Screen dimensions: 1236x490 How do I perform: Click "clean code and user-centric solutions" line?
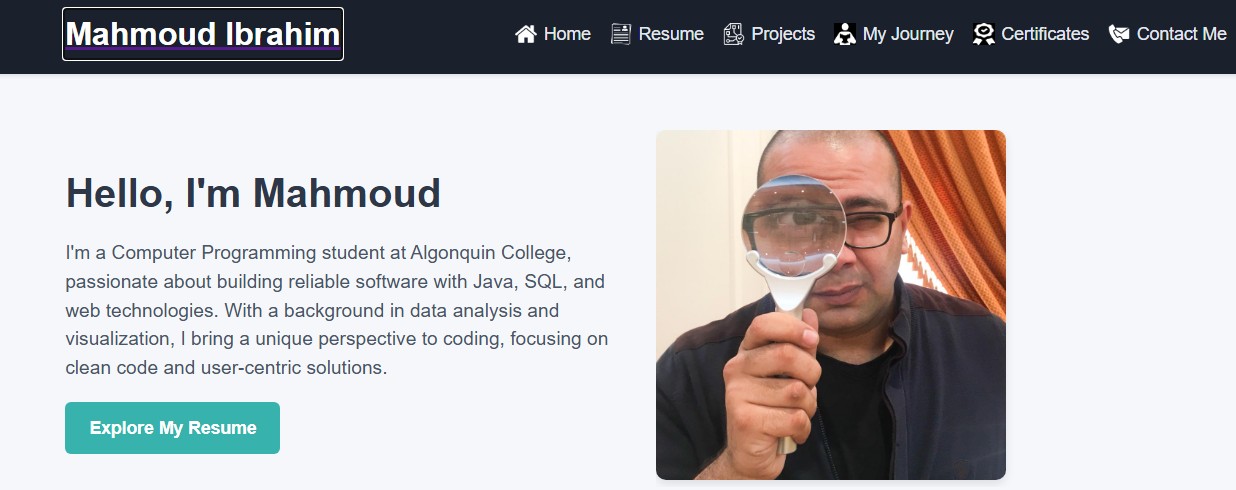tap(226, 367)
